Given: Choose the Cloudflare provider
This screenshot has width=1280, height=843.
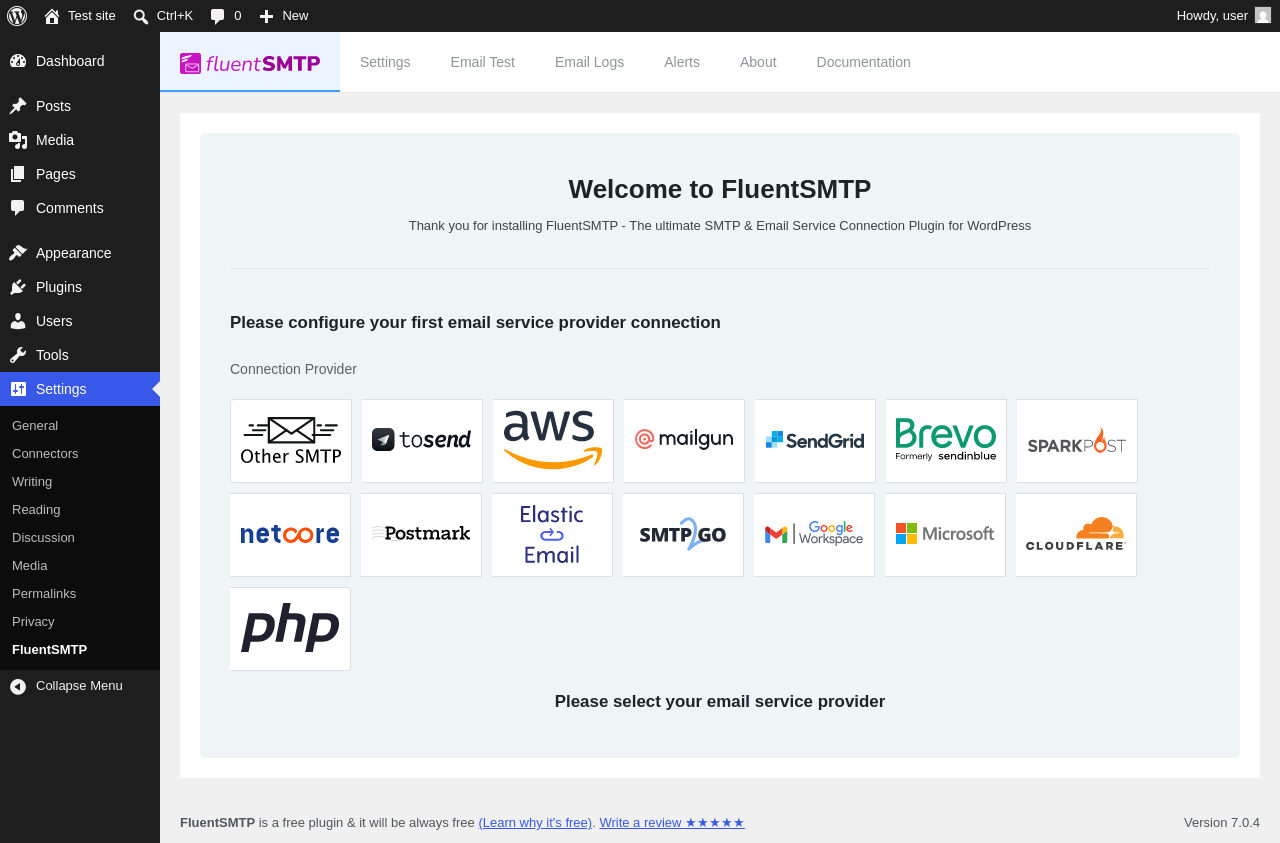Looking at the screenshot, I should (1076, 535).
